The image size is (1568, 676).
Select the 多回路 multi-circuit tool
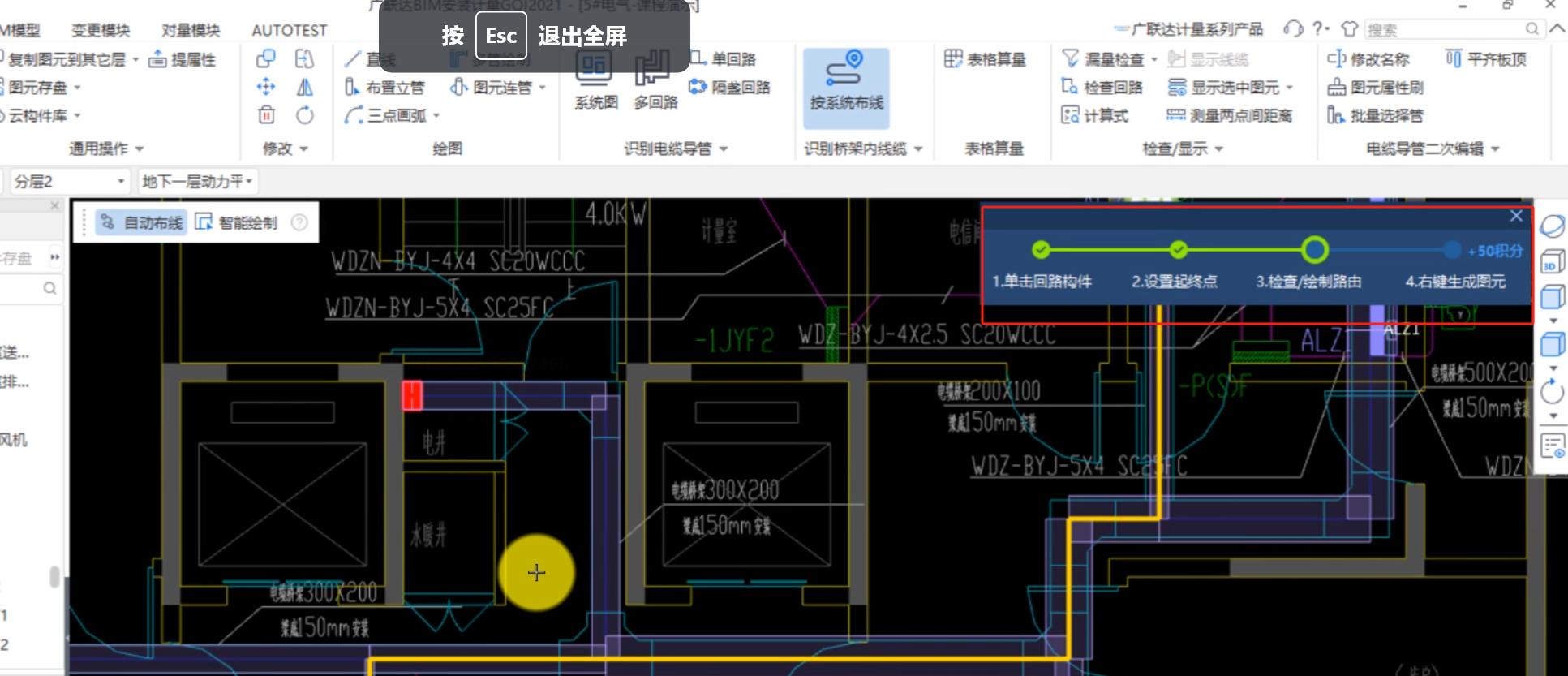pos(655,80)
